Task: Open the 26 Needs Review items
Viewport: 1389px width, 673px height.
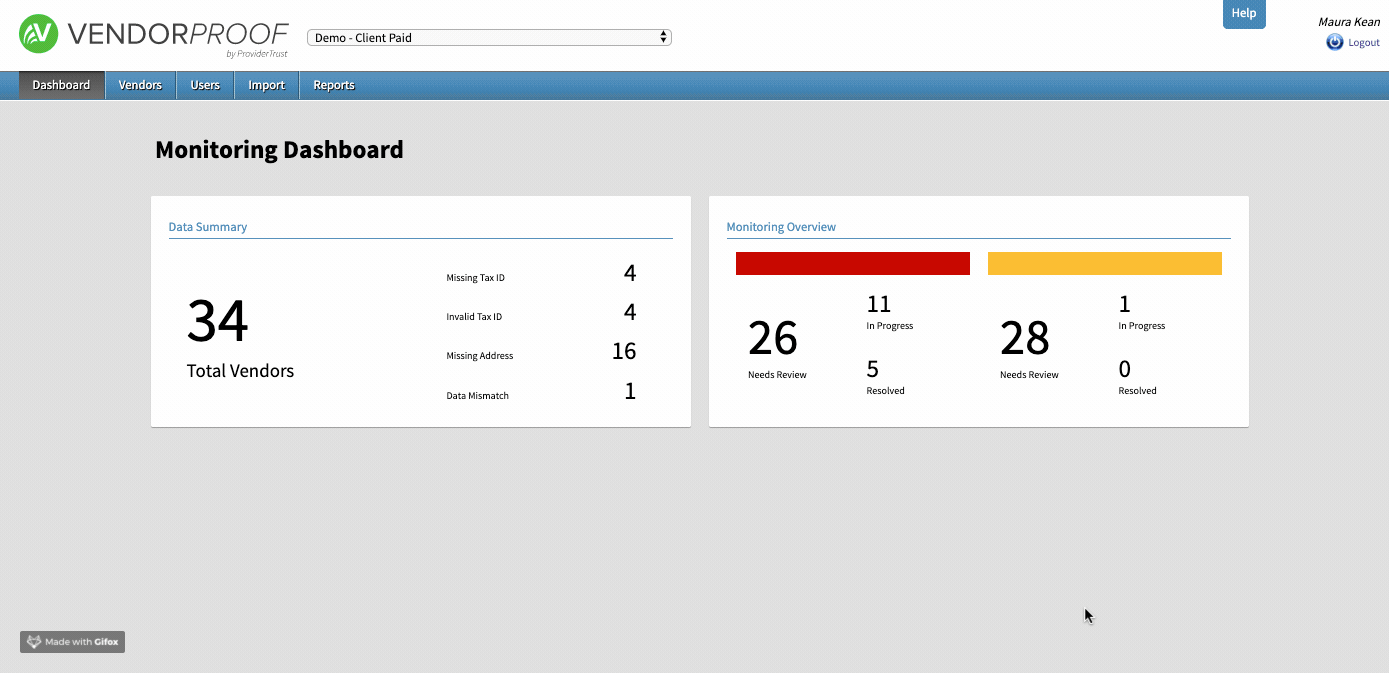Action: click(x=773, y=340)
